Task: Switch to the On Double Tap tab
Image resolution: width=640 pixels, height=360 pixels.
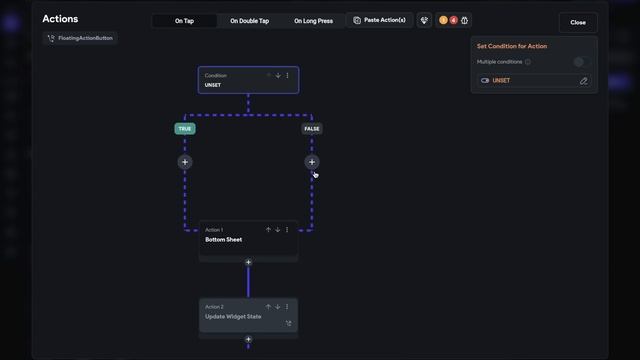Action: pos(249,21)
